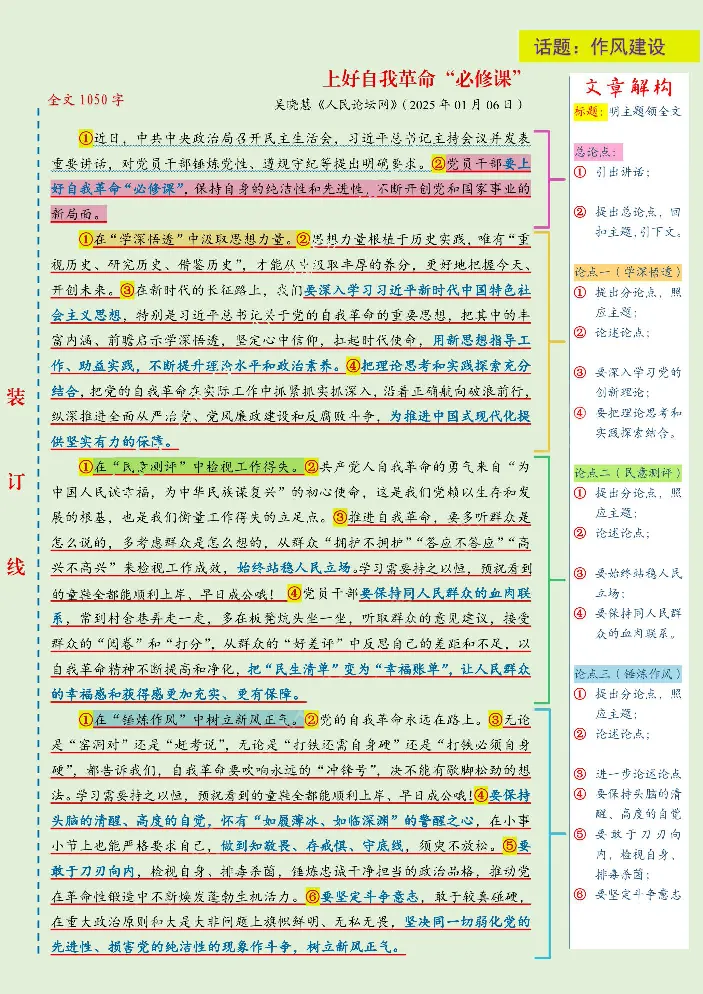This screenshot has width=703, height=994.
Task: Click green highlighted sentence "在'民意测评'中检视工作得失"
Action: [x=197, y=467]
